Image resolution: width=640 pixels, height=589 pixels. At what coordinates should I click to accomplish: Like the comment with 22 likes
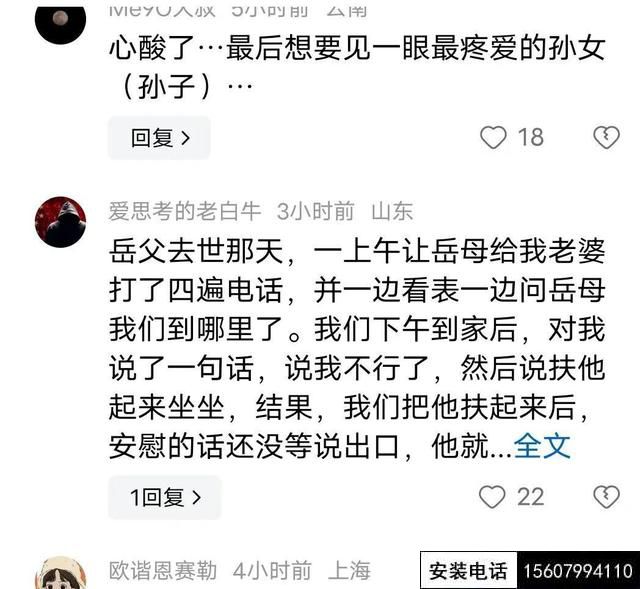(492, 497)
